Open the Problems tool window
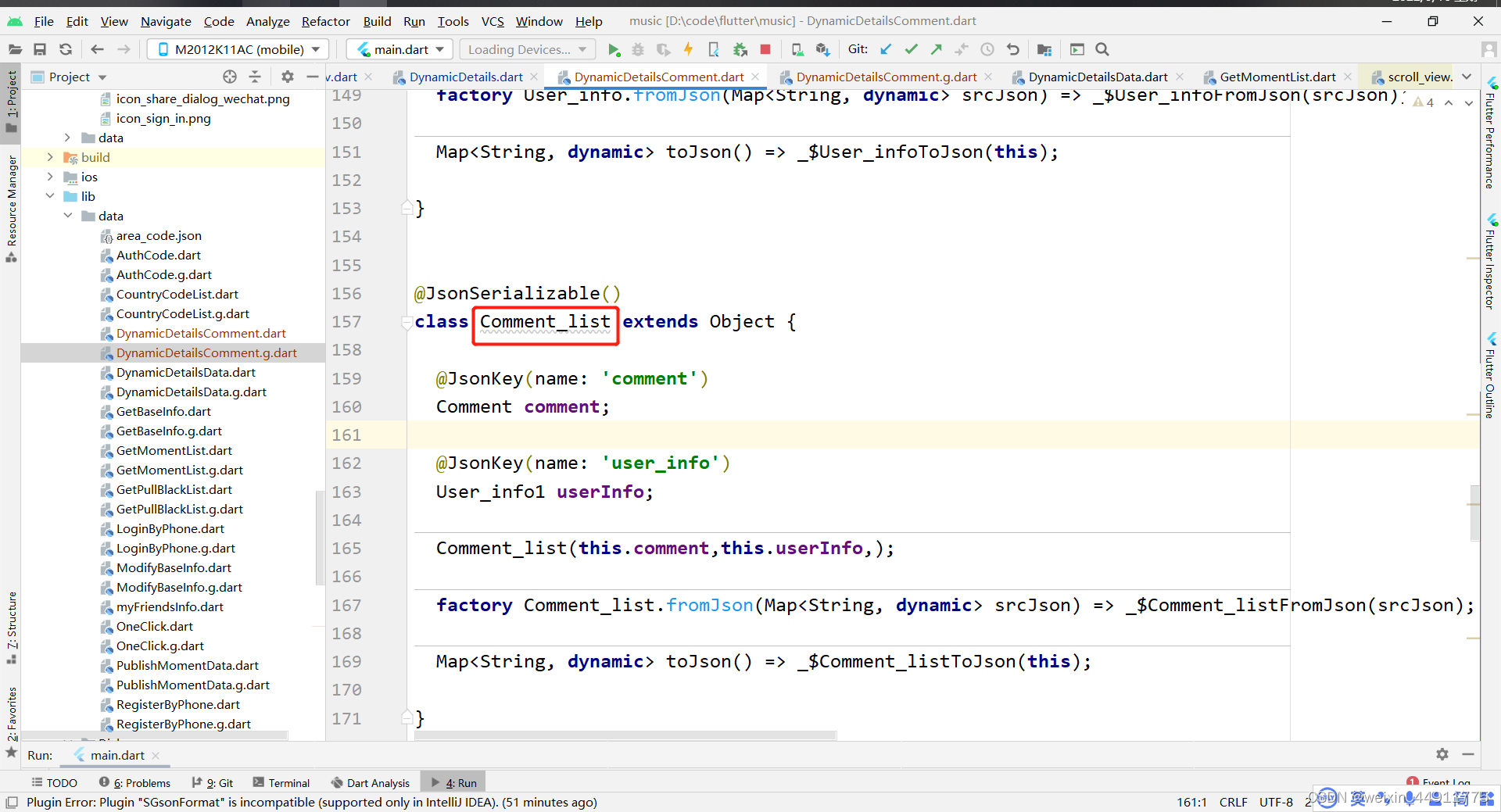The height and width of the screenshot is (812, 1501). pyautogui.click(x=134, y=782)
